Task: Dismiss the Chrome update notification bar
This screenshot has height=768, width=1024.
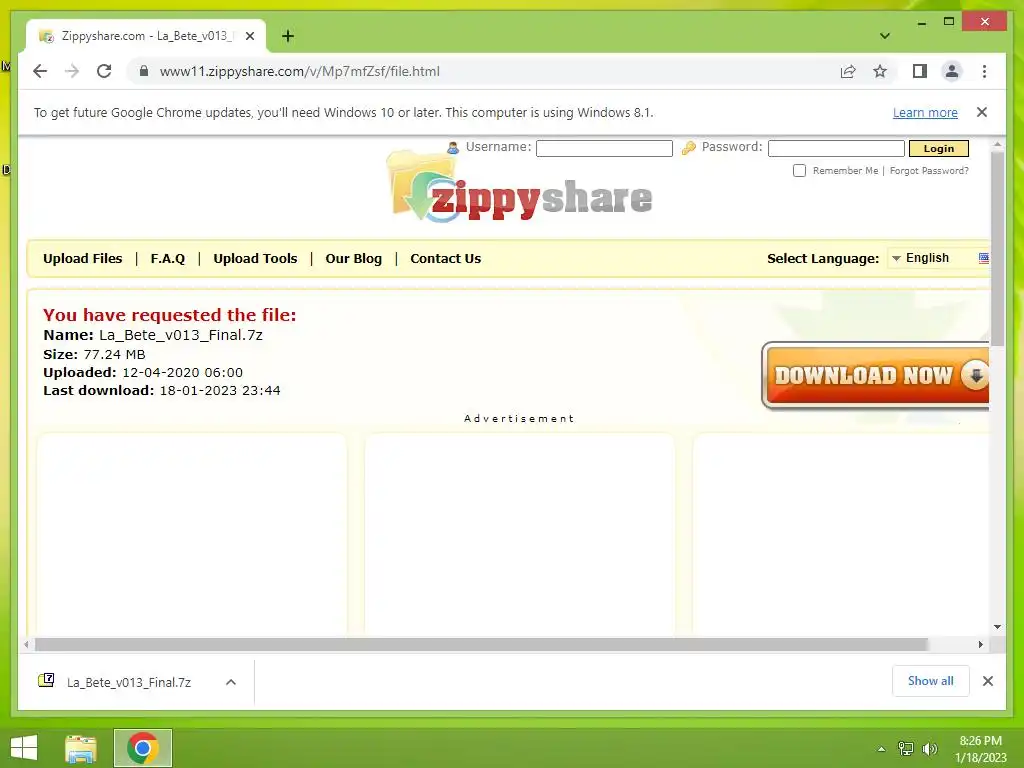Action: [x=982, y=112]
